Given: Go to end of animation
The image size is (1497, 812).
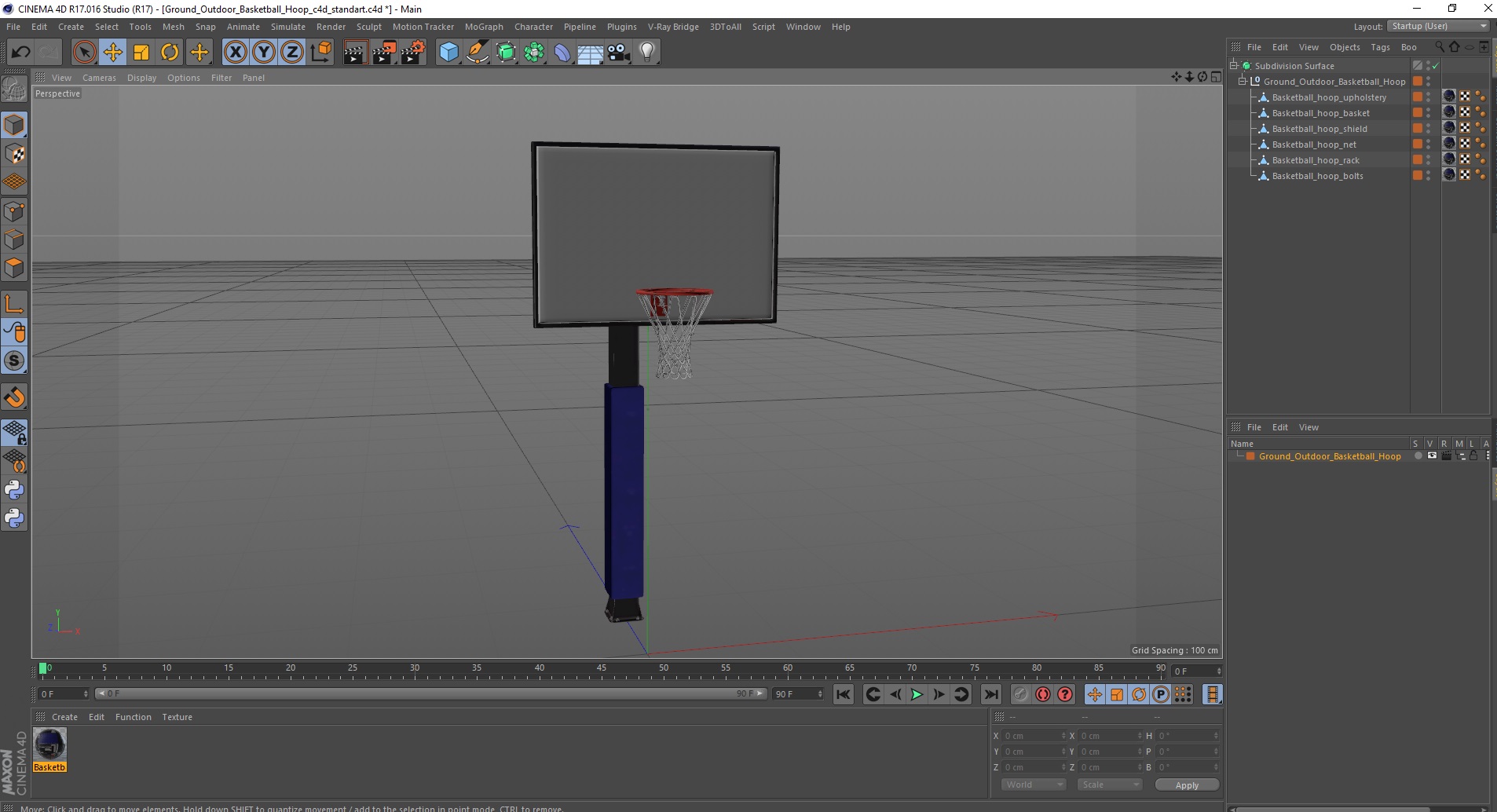Looking at the screenshot, I should [991, 694].
